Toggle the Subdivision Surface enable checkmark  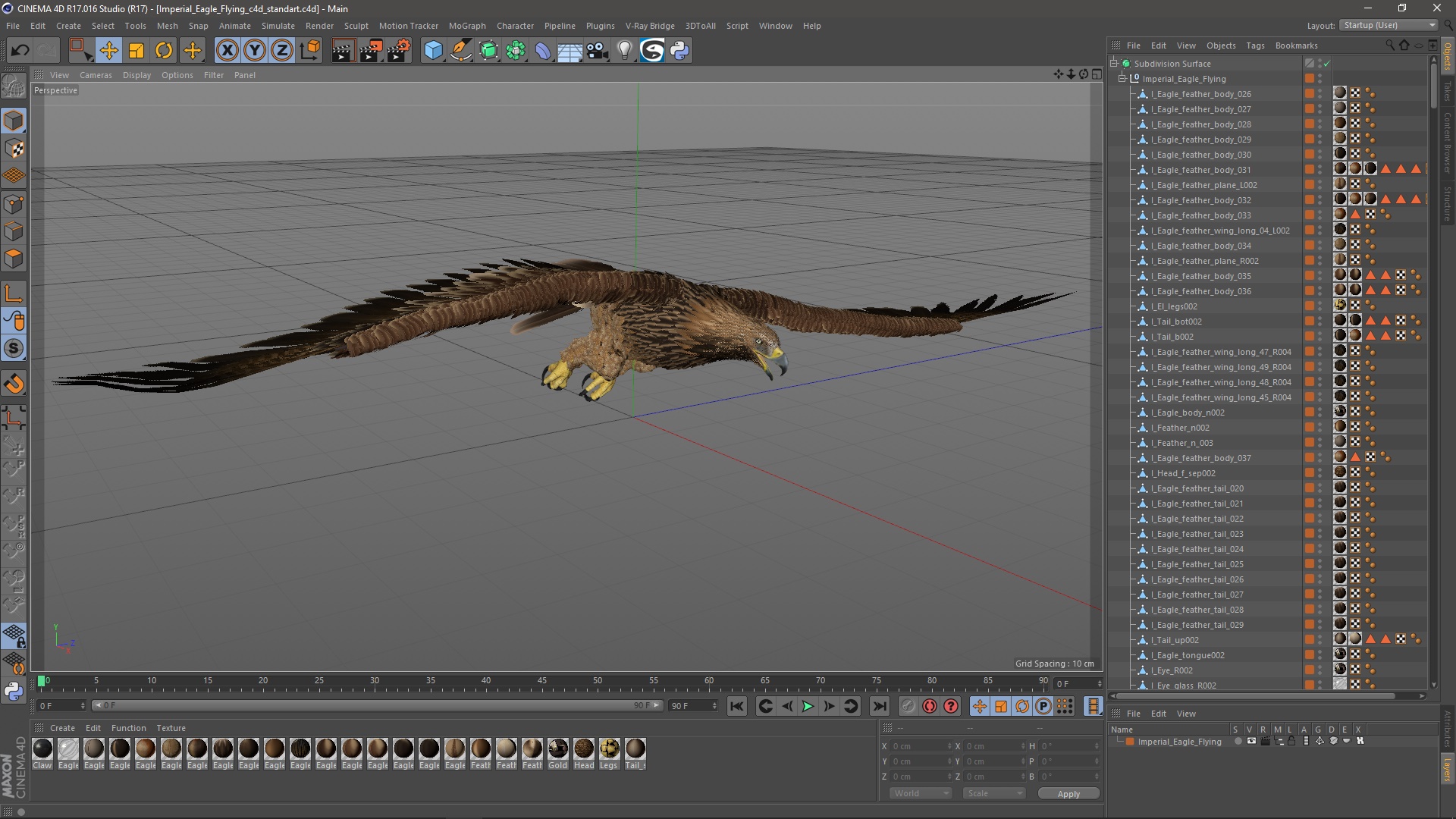[1327, 64]
